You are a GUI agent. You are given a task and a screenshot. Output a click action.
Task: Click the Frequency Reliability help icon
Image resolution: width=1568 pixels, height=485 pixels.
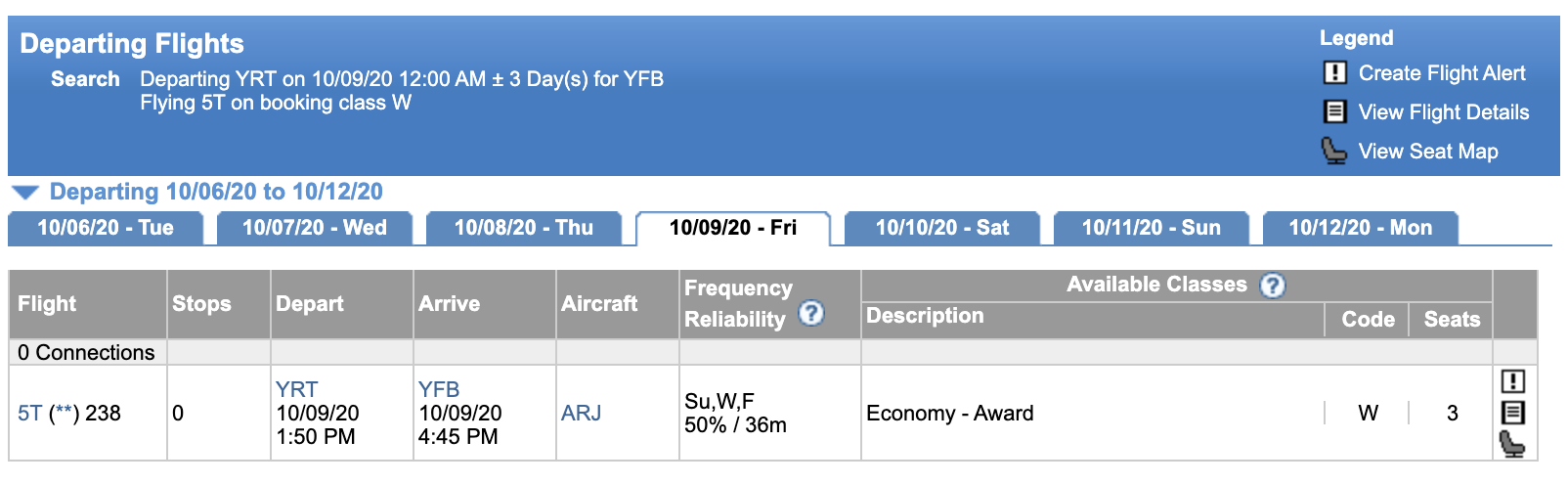(811, 313)
